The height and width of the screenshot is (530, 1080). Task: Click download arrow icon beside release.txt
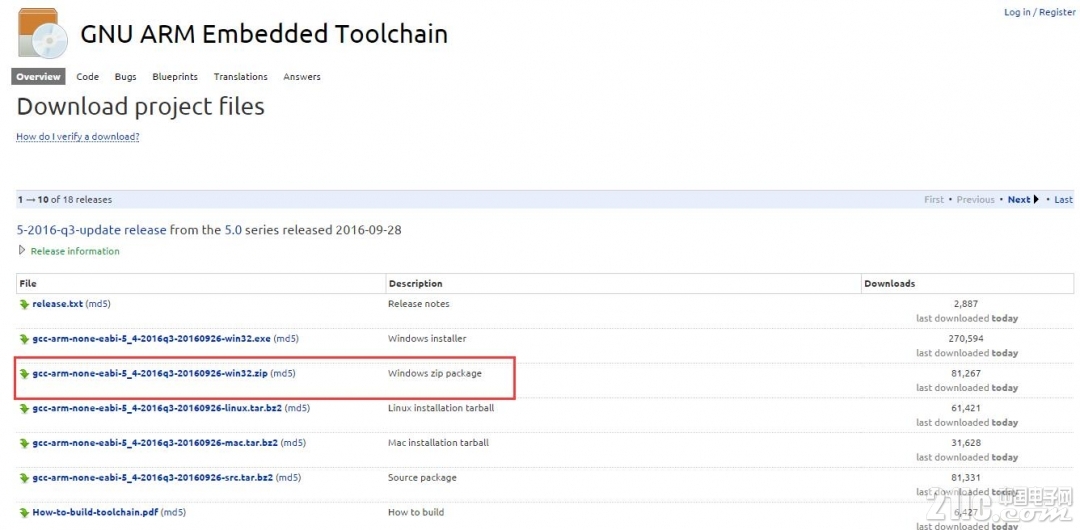(x=24, y=305)
